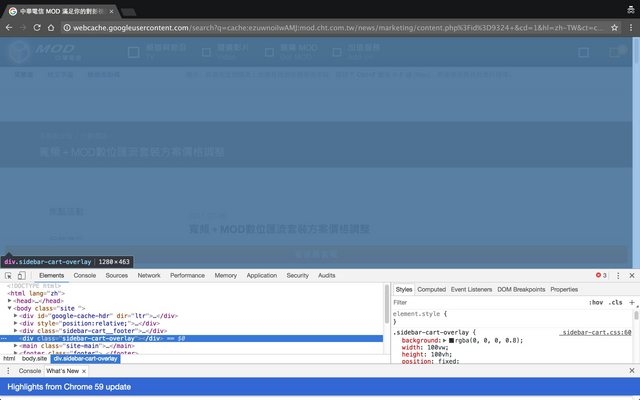640x400 pixels.
Task: Select the Properties pane tab
Action: tap(564, 289)
